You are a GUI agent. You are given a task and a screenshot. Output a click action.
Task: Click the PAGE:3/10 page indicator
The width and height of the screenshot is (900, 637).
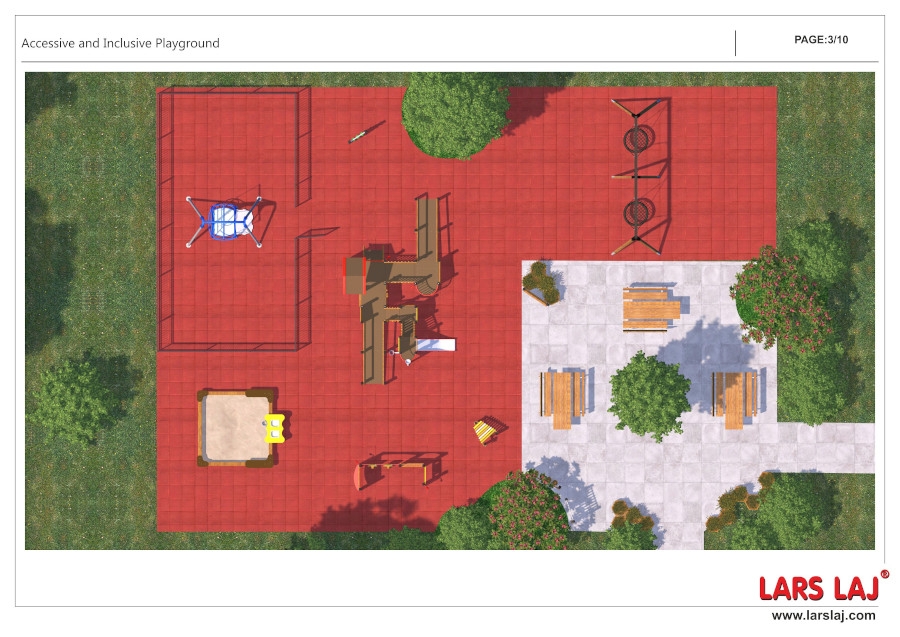(821, 40)
